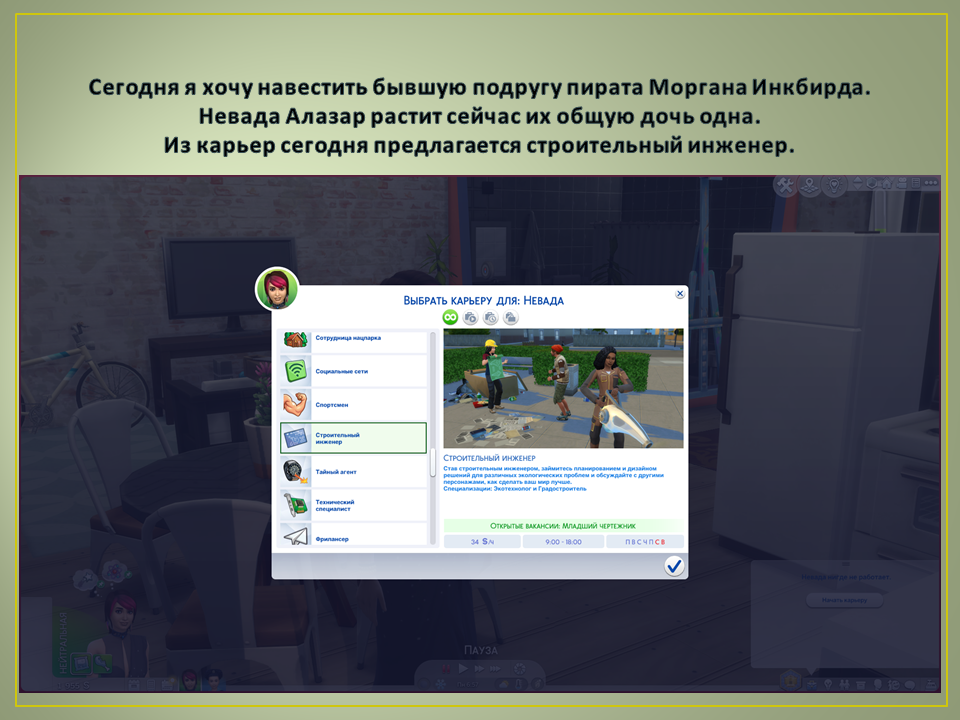This screenshot has width=960, height=720.
Task: Open the map travel pin icon
Action: 809,184
